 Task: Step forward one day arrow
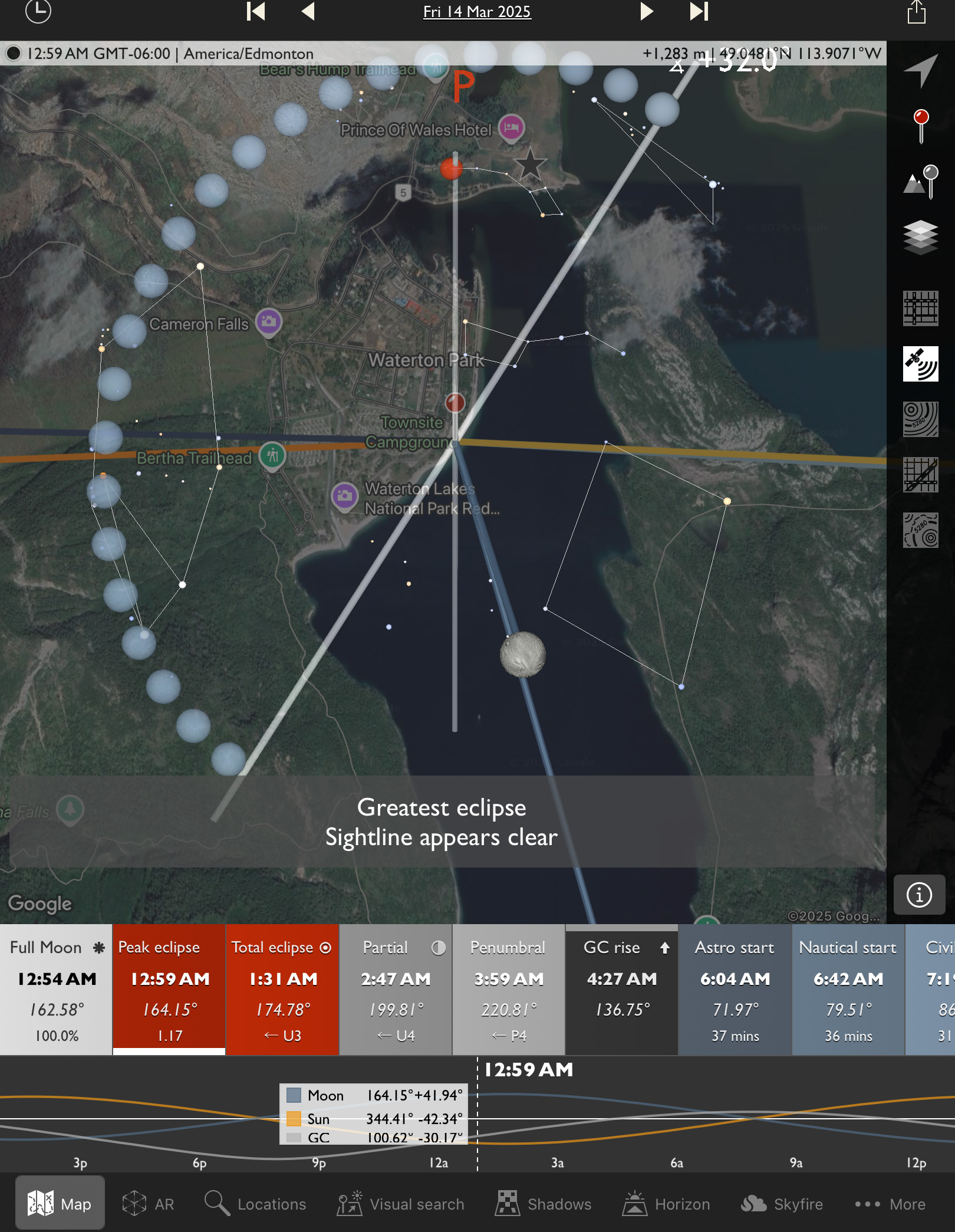[647, 11]
